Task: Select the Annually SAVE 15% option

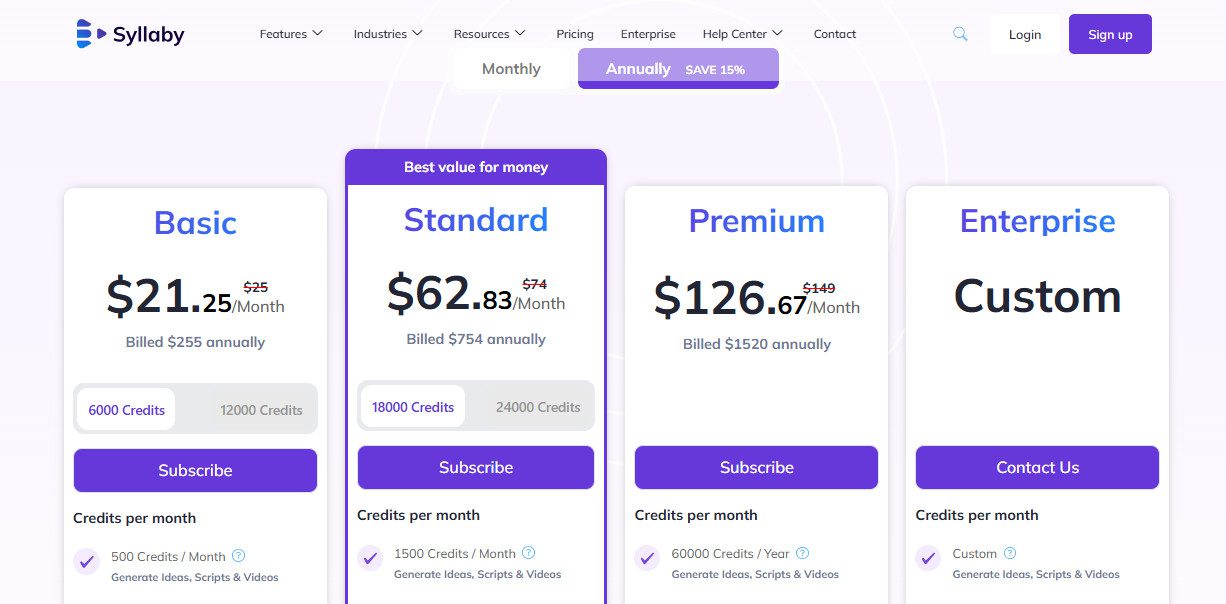Action: [678, 68]
